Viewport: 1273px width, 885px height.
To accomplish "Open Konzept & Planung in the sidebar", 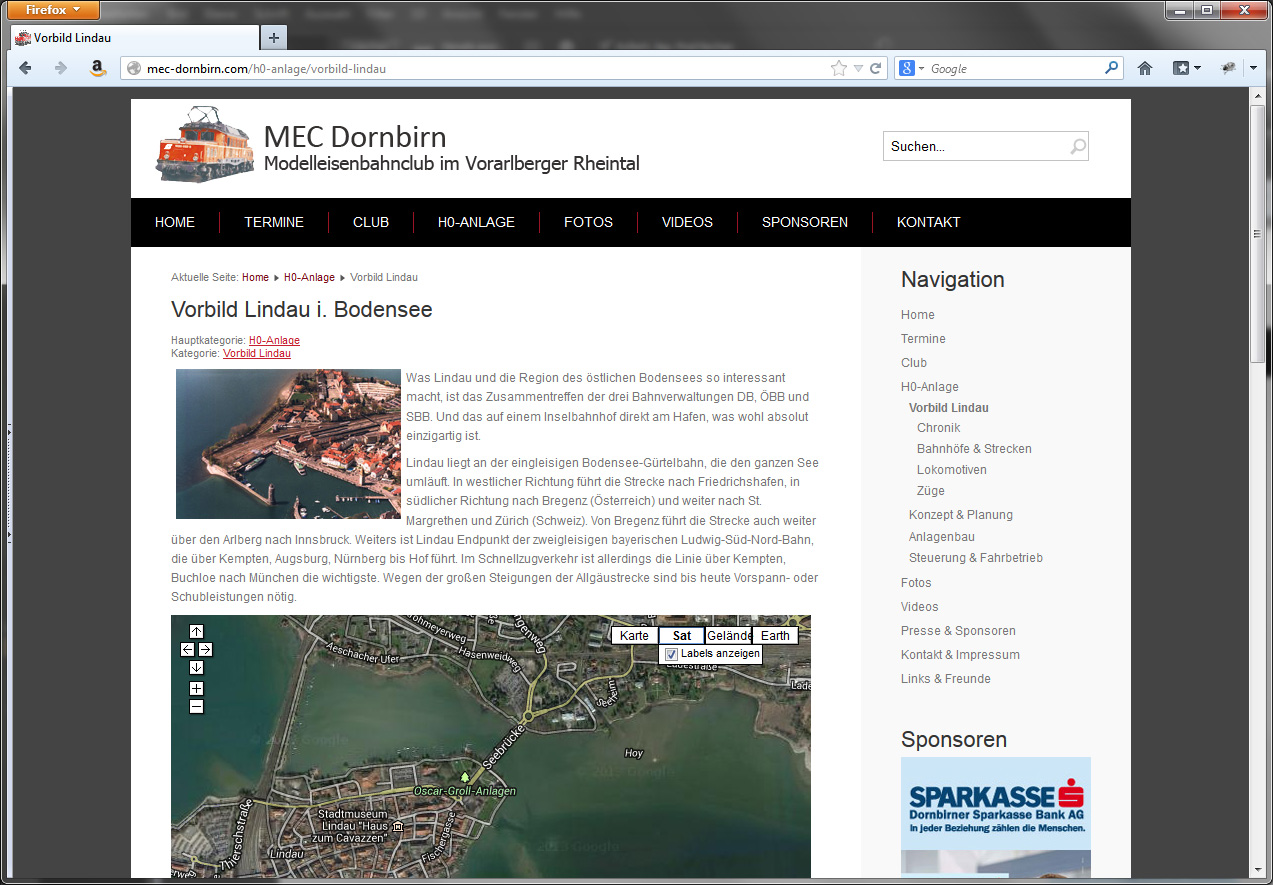I will pyautogui.click(x=961, y=515).
